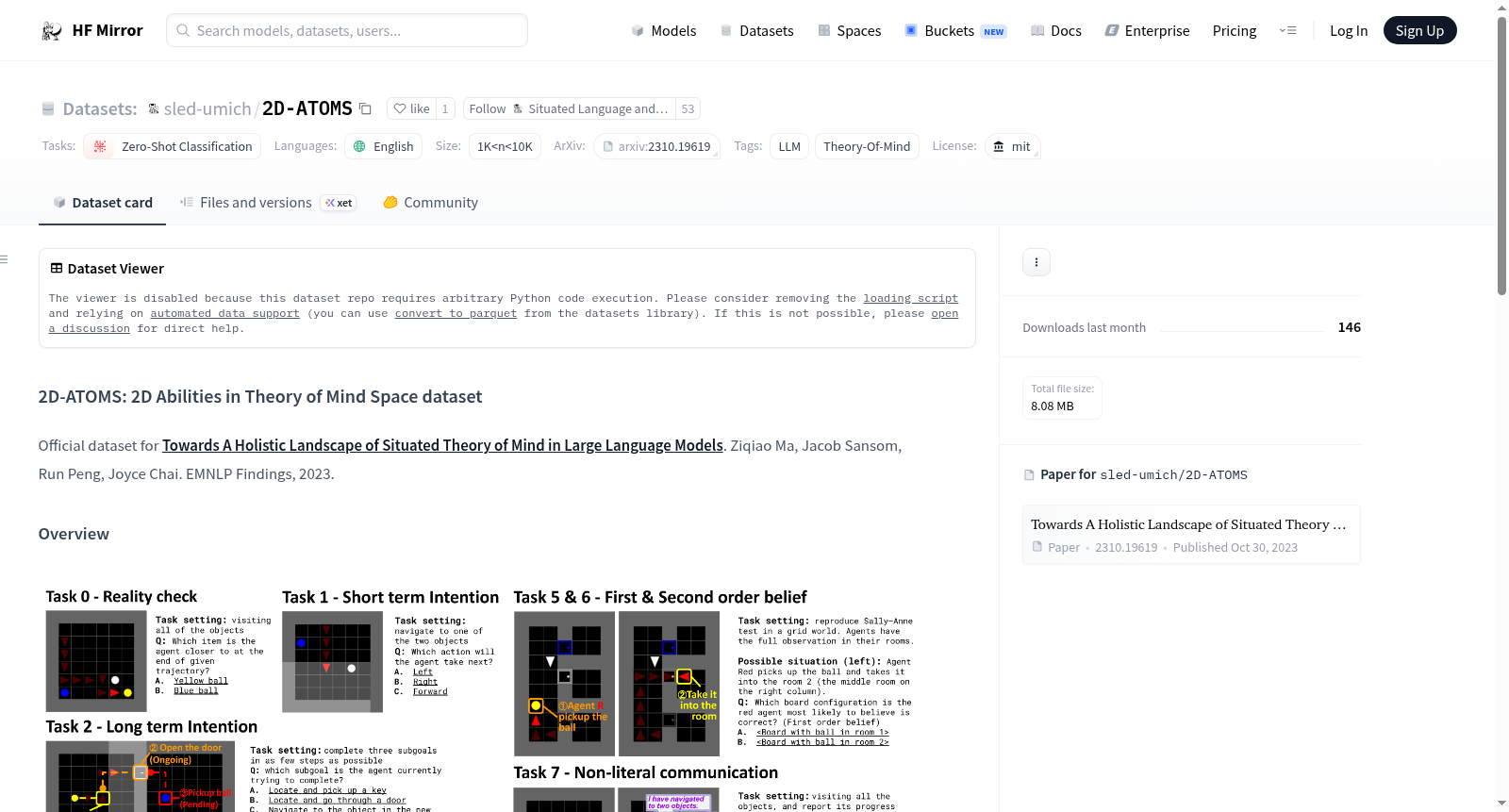1509x812 pixels.
Task: Open the sled-umich organization page
Action: pyautogui.click(x=207, y=108)
